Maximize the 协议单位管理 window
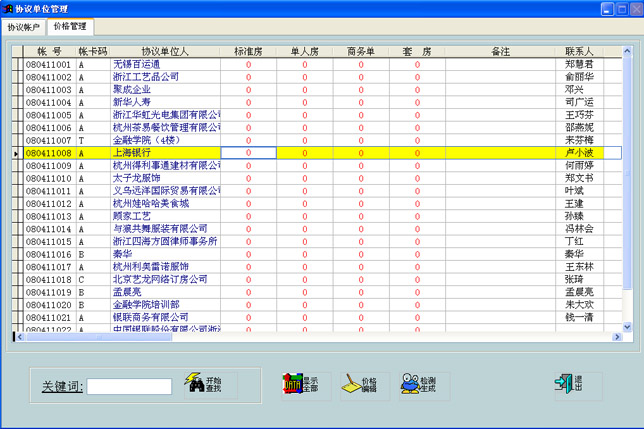The height and width of the screenshot is (429, 644). (x=620, y=9)
